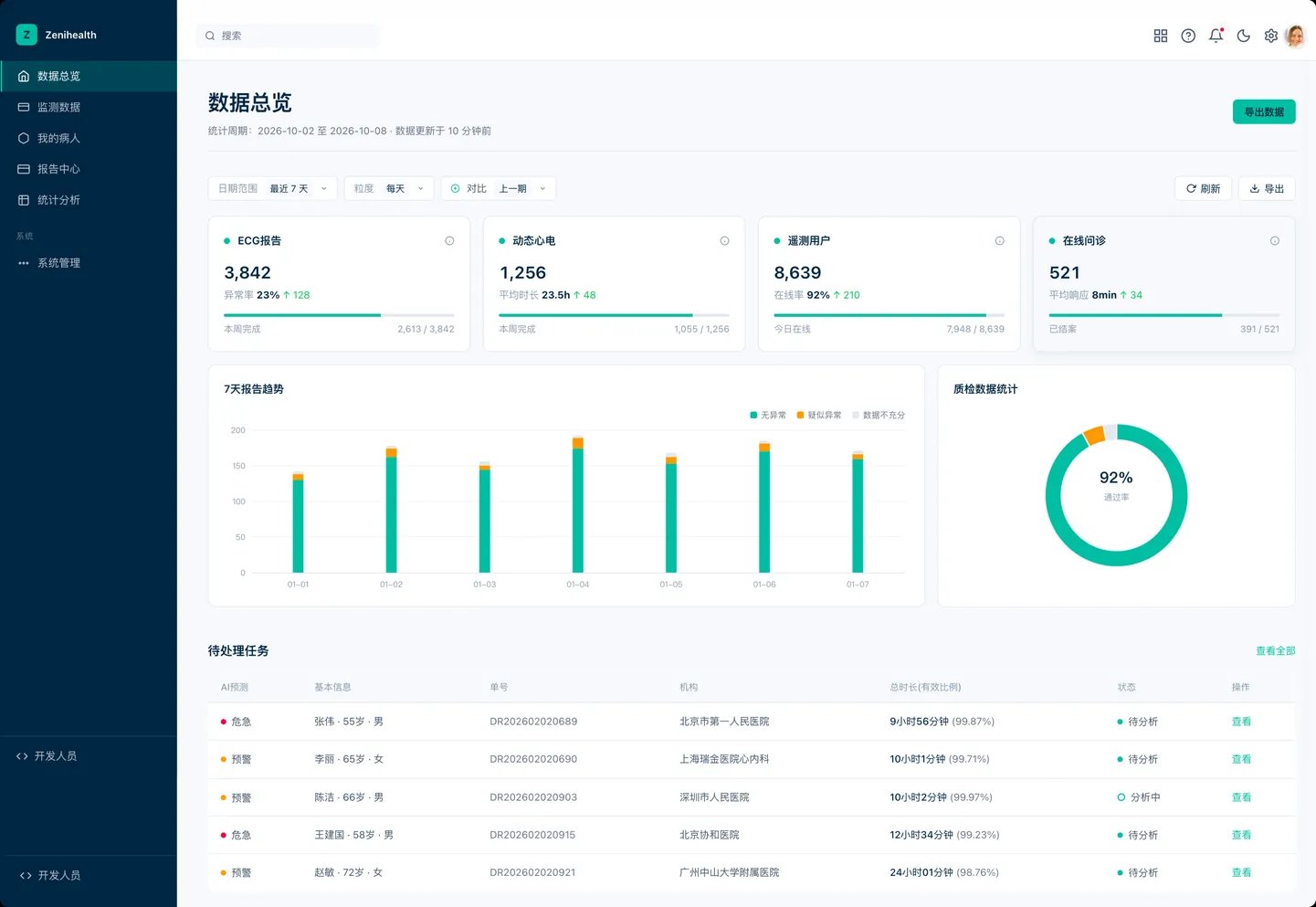Click 查看 for 陈洁 row
This screenshot has height=907, width=1316.
(x=1241, y=797)
